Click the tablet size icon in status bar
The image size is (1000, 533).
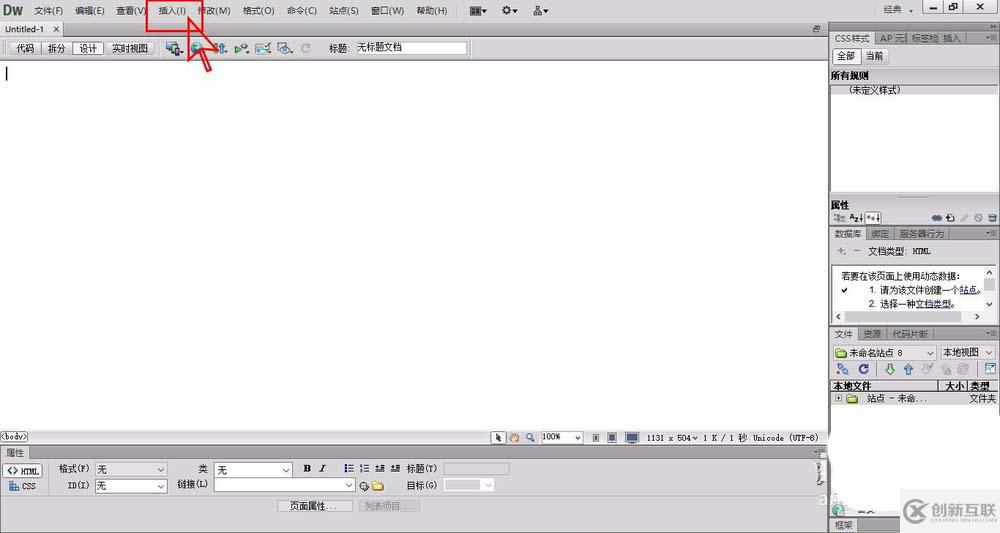tap(612, 438)
